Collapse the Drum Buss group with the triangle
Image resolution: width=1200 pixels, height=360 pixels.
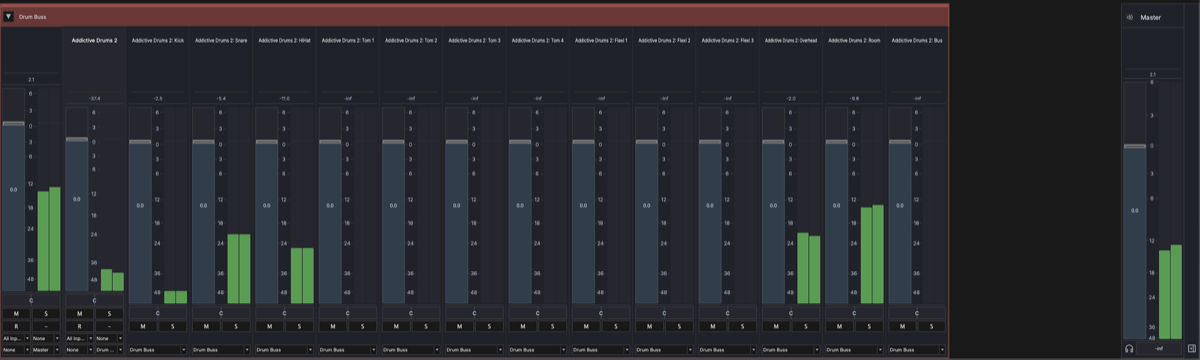tap(8, 17)
